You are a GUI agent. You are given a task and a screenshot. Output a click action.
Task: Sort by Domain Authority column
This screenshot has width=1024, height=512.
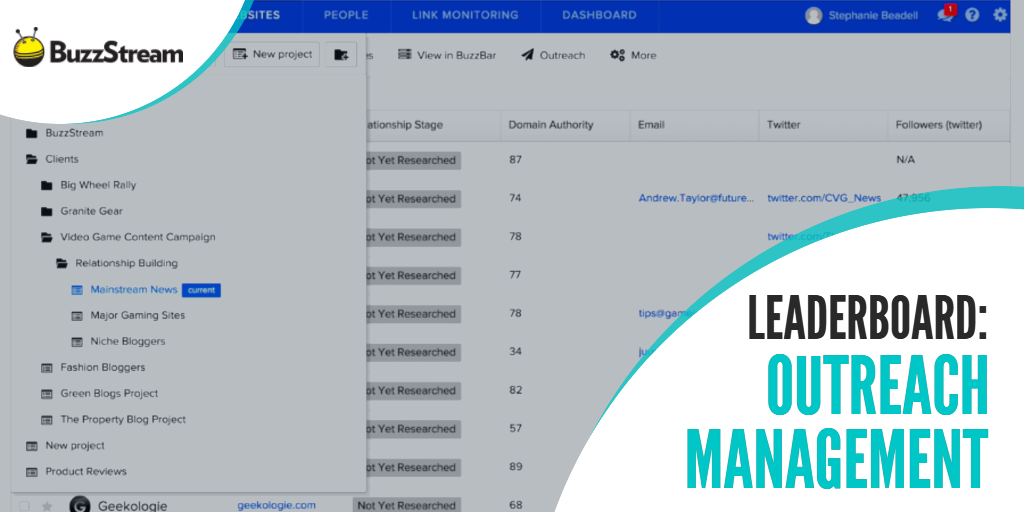point(551,125)
